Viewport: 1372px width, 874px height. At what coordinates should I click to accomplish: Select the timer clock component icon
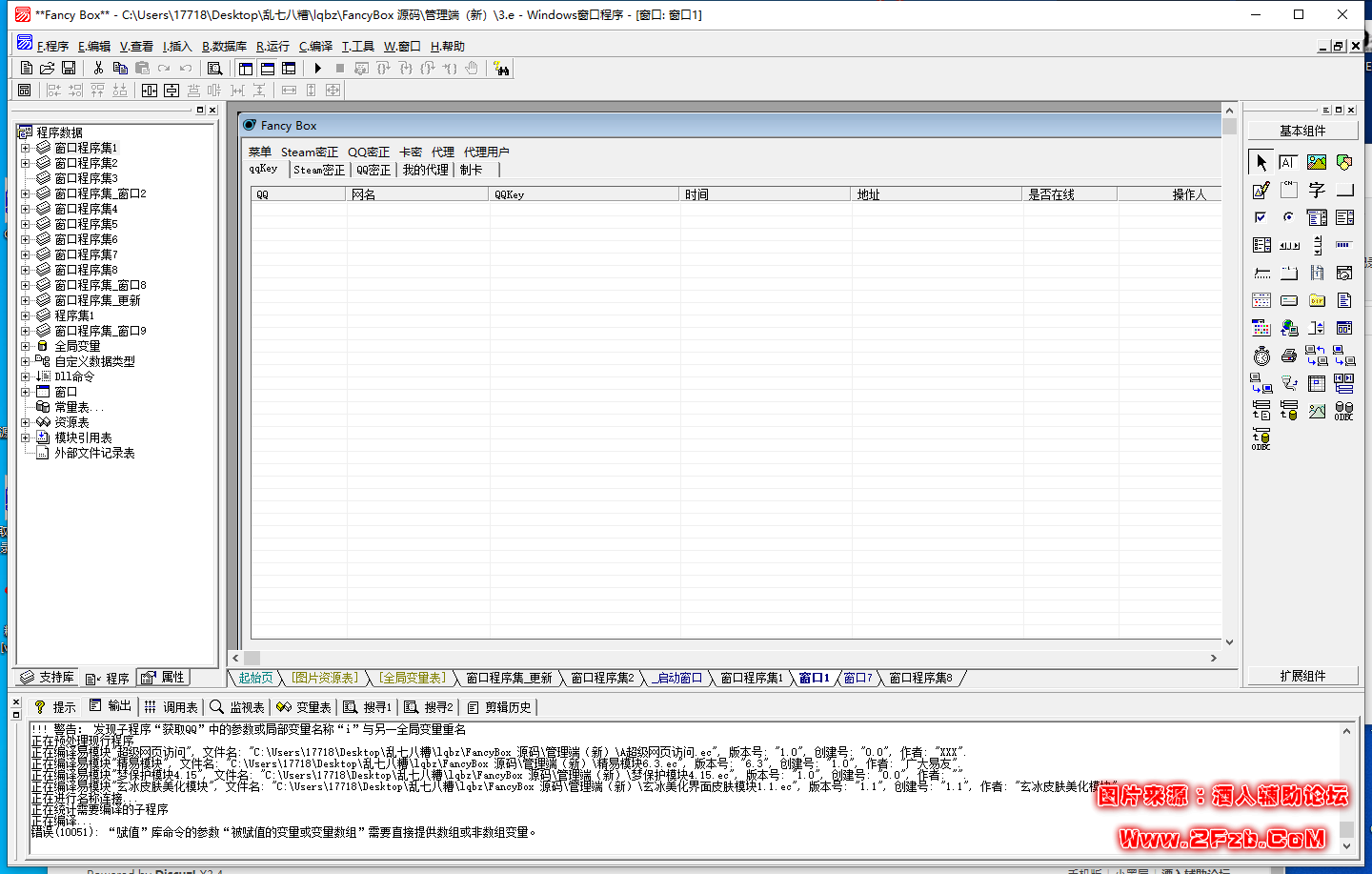1261,356
